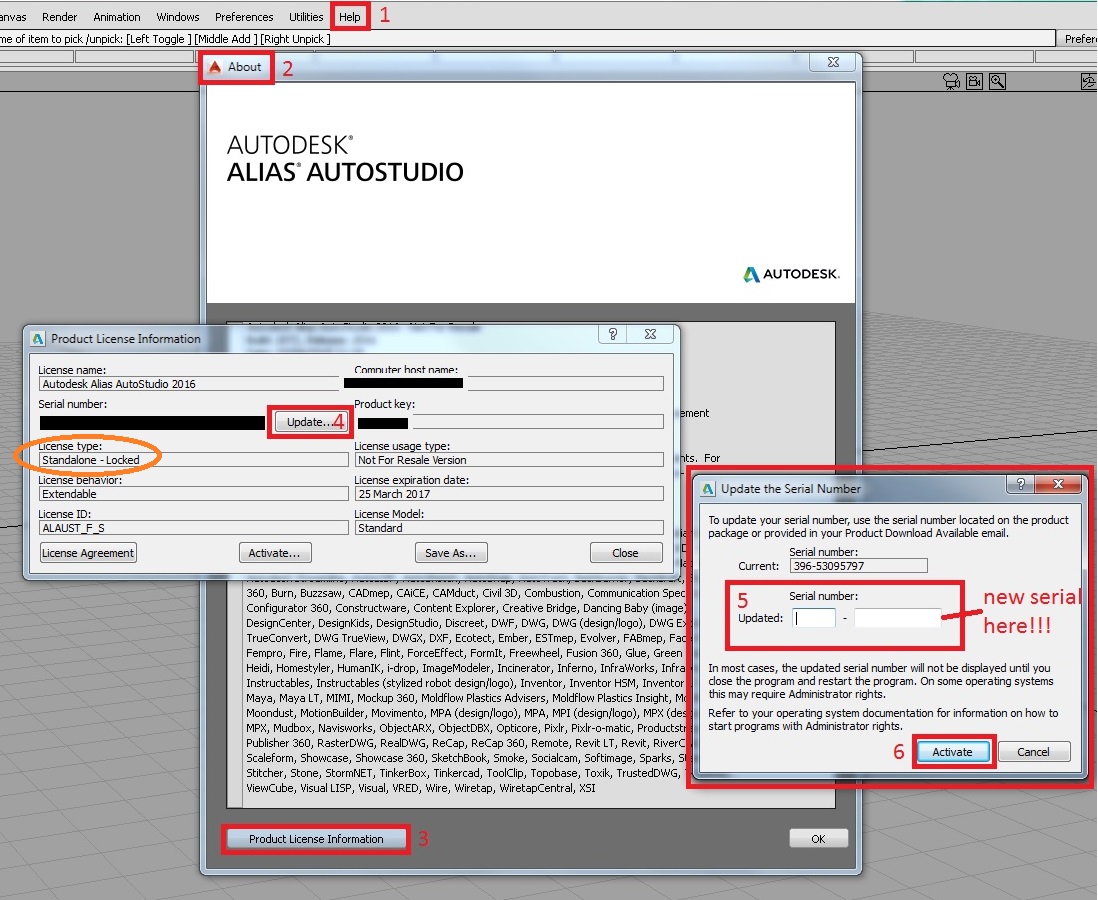Viewport: 1098px width, 900px height.
Task: Click Close in Product License Information
Action: point(625,553)
